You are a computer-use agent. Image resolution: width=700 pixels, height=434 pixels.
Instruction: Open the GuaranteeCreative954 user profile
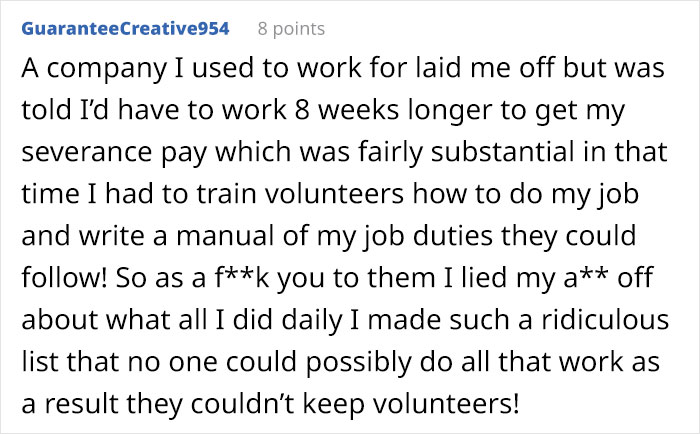click(126, 28)
